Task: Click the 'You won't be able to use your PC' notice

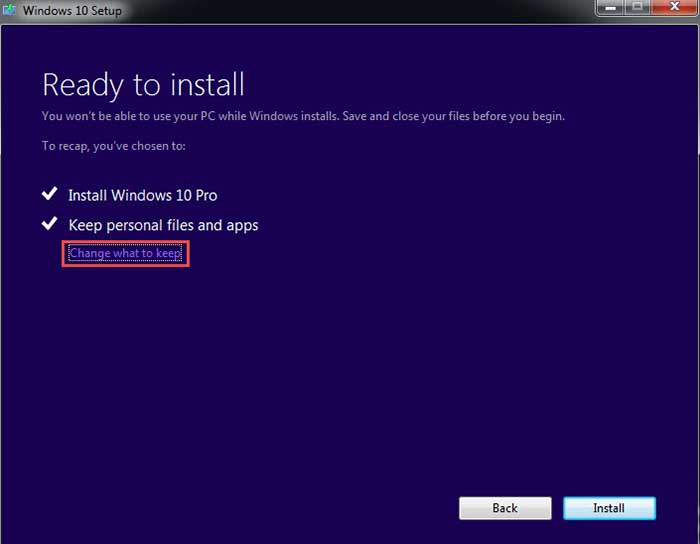Action: click(x=303, y=116)
